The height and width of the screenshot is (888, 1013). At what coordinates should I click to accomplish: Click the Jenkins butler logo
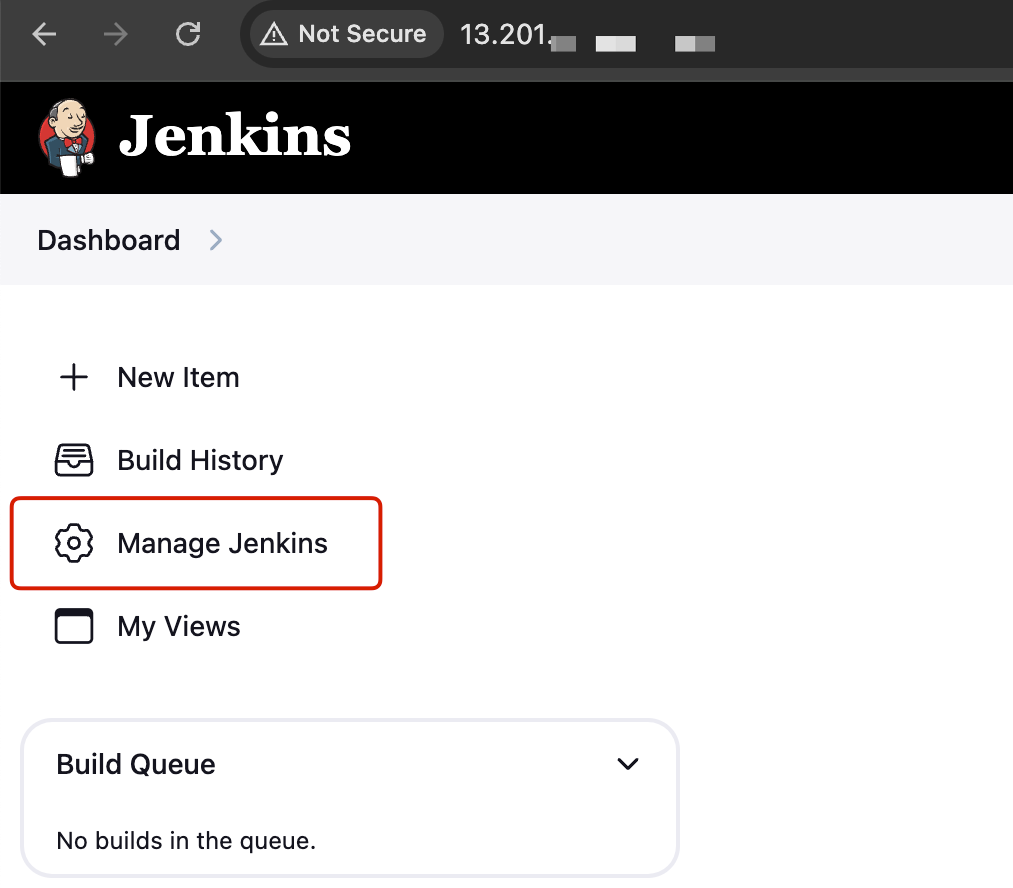click(x=67, y=138)
